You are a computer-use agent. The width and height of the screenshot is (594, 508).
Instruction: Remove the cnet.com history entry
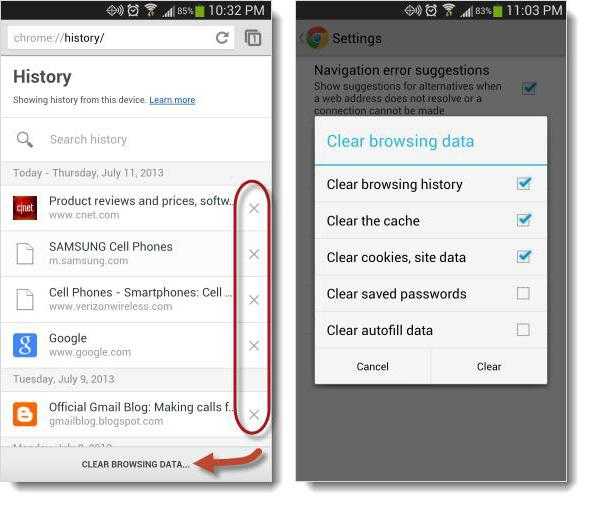click(x=254, y=208)
